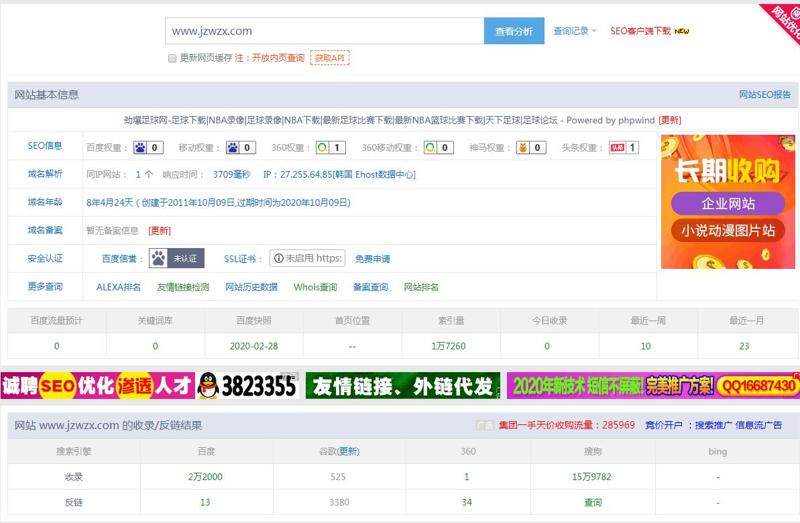Click the domain input field www.jzwzx.com
The height and width of the screenshot is (523, 800).
[x=324, y=31]
